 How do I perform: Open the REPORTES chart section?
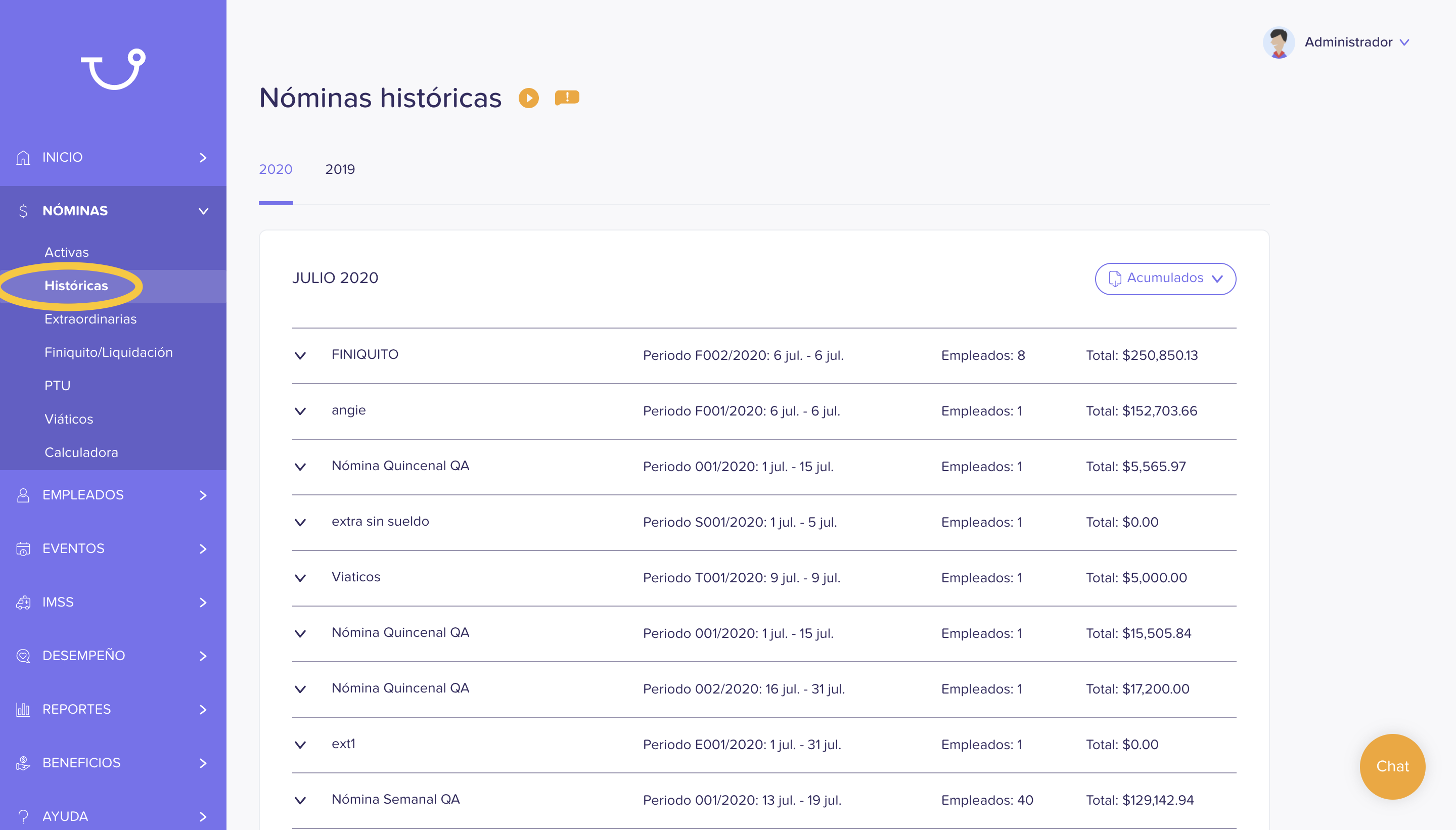[113, 709]
